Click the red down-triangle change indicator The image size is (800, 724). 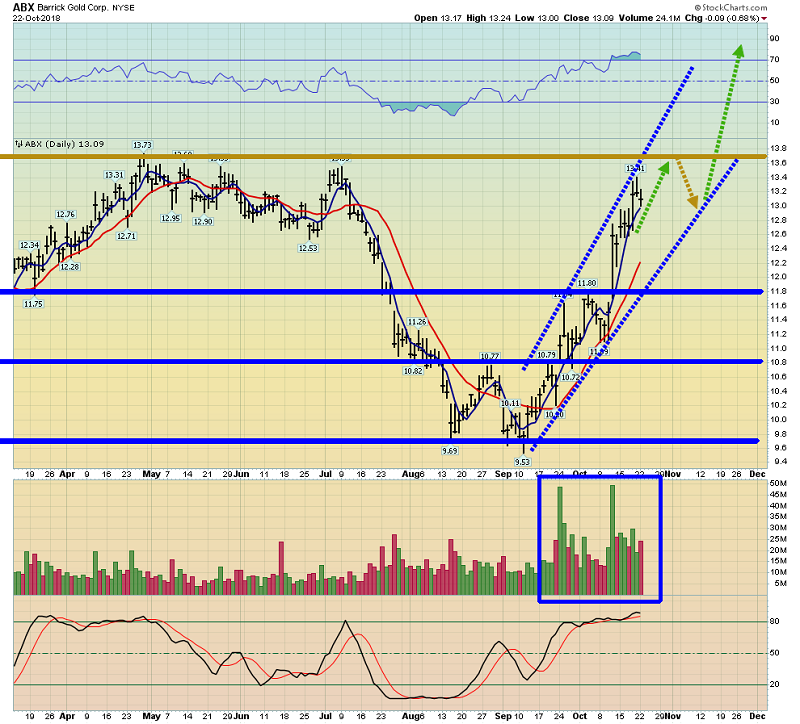click(x=764, y=19)
